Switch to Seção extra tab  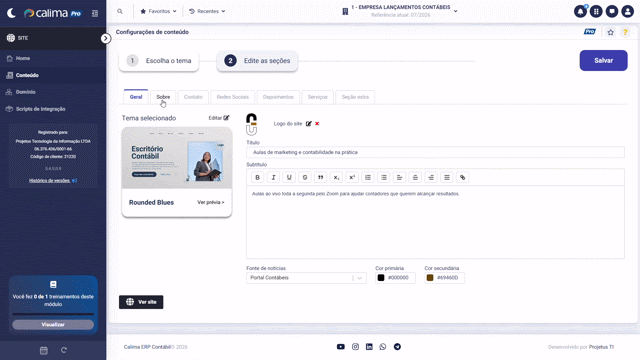[x=355, y=97]
